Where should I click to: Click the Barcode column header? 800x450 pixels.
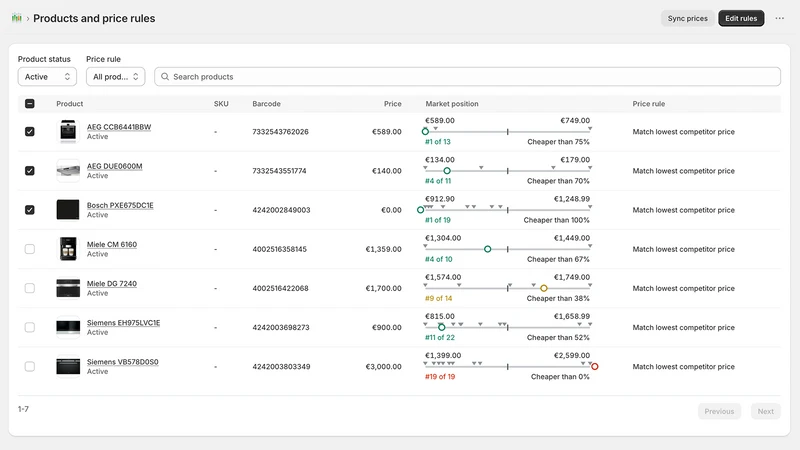[x=266, y=104]
